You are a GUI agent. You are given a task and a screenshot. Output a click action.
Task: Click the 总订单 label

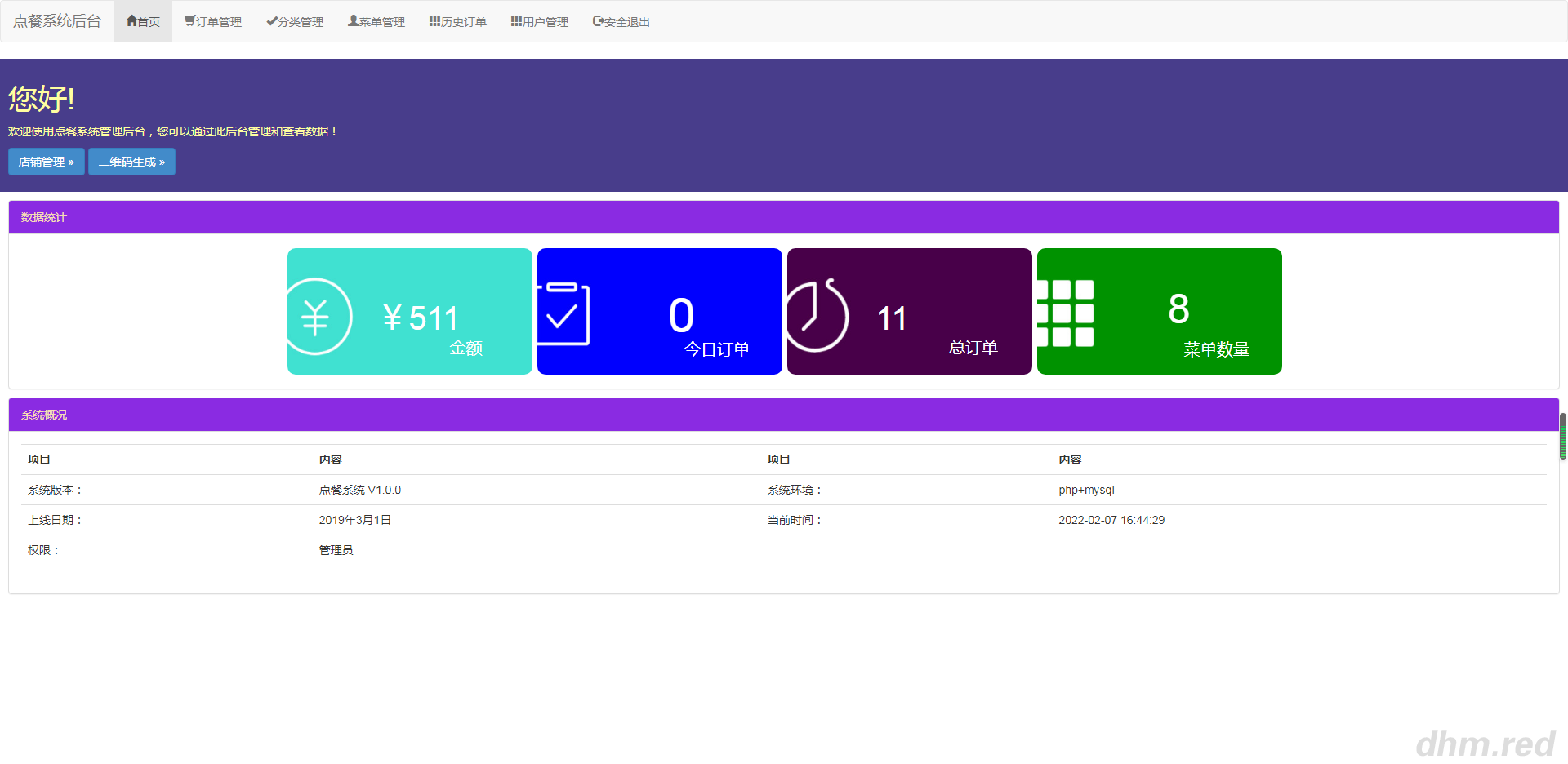point(973,348)
